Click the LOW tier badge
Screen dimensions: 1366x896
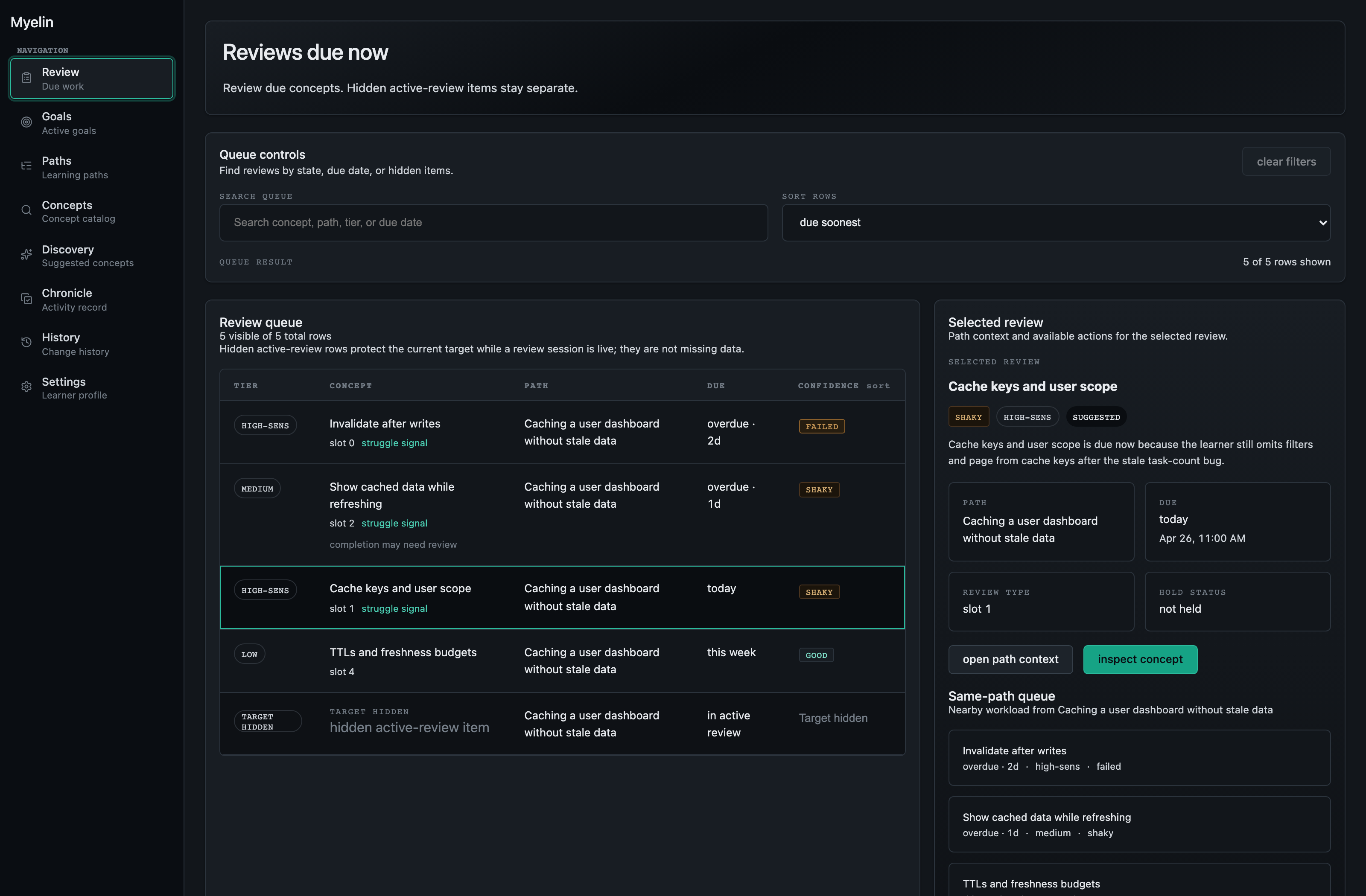(x=249, y=654)
